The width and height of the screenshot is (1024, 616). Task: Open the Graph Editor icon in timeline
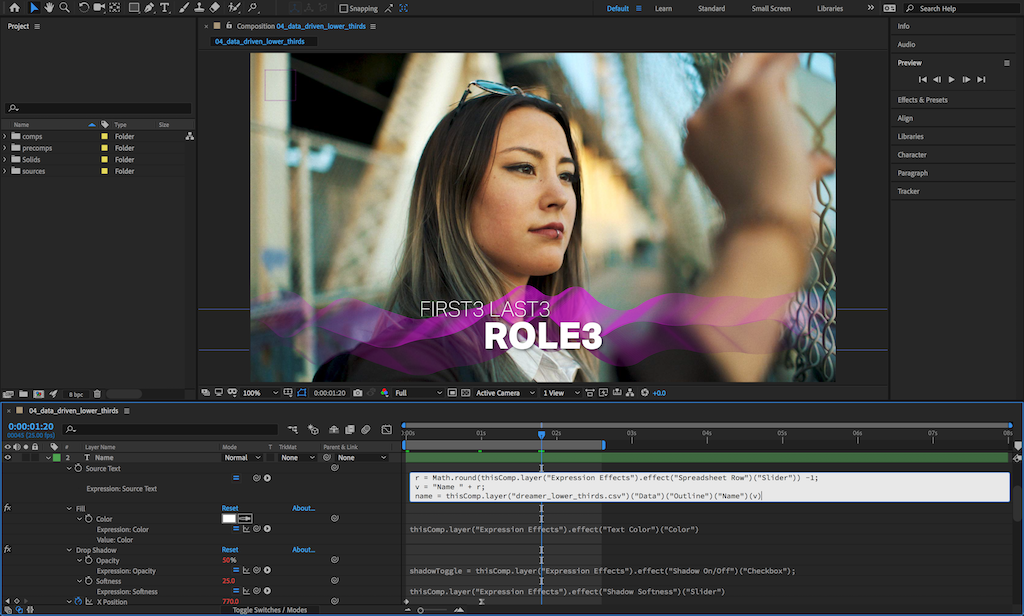tap(387, 429)
